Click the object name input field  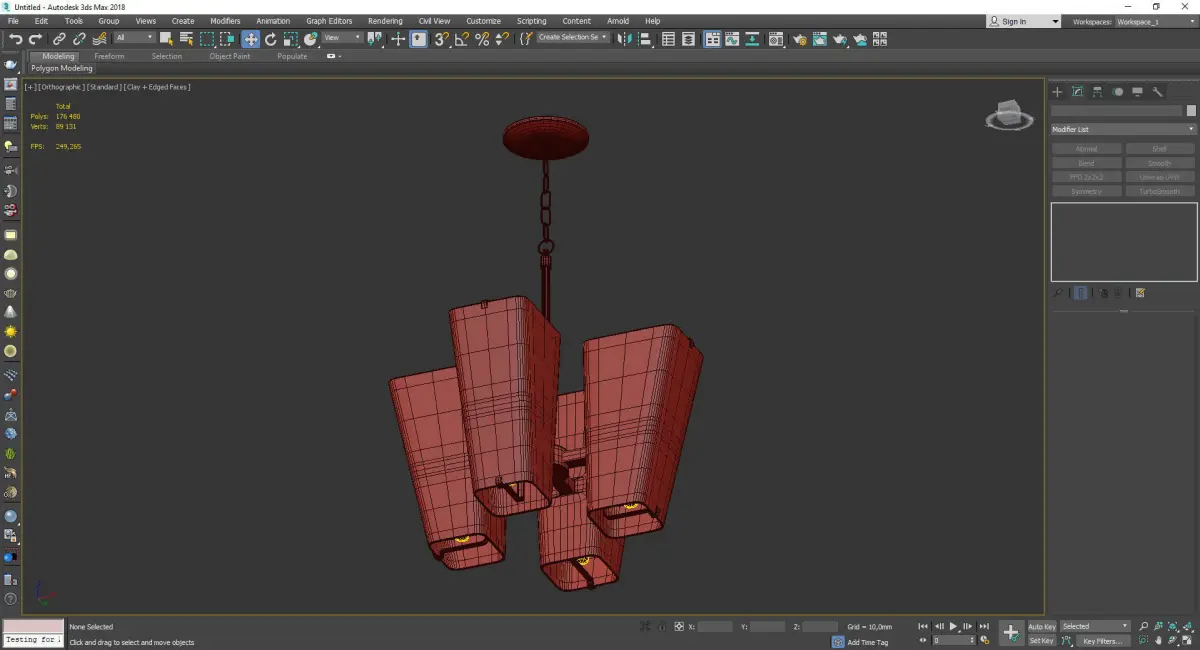tap(1116, 111)
